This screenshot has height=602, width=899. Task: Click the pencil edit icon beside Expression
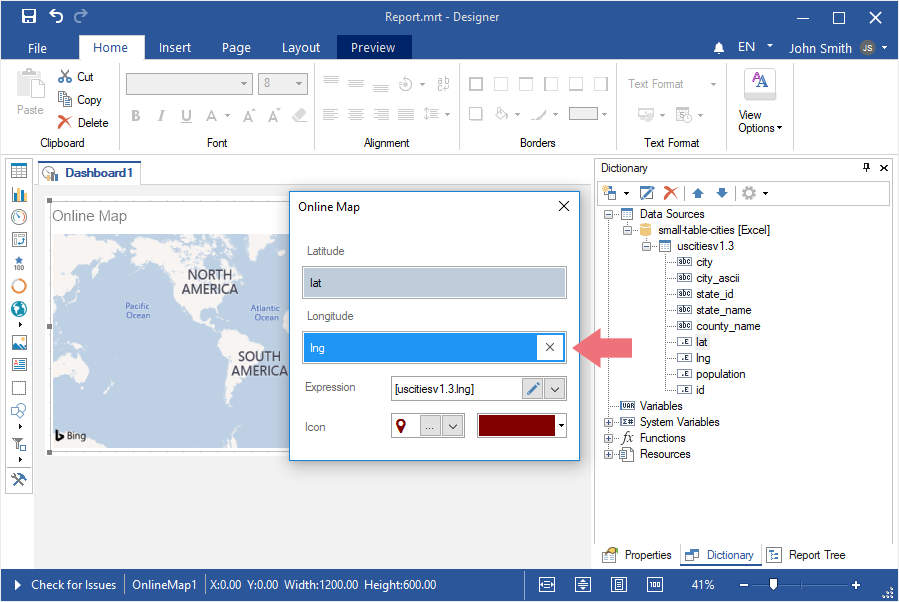tap(533, 388)
